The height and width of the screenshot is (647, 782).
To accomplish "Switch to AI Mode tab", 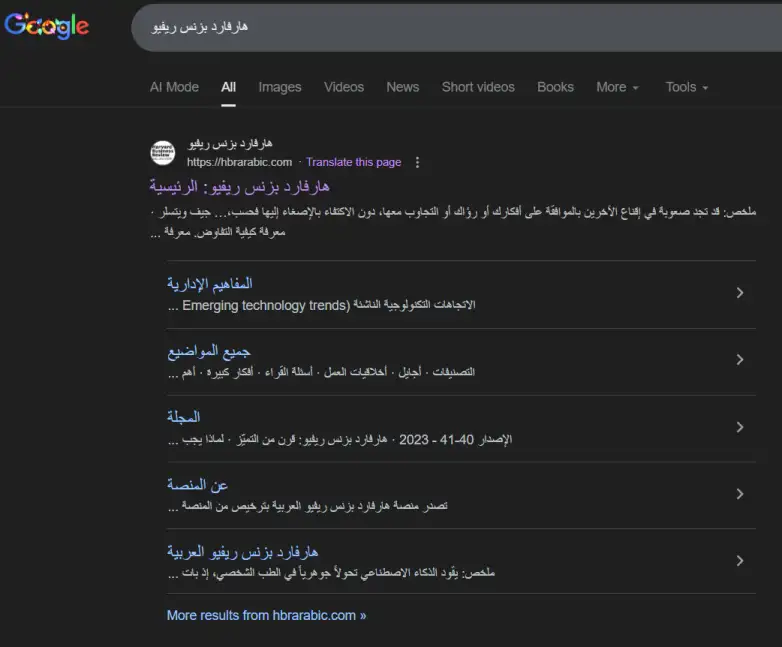I will [x=174, y=87].
